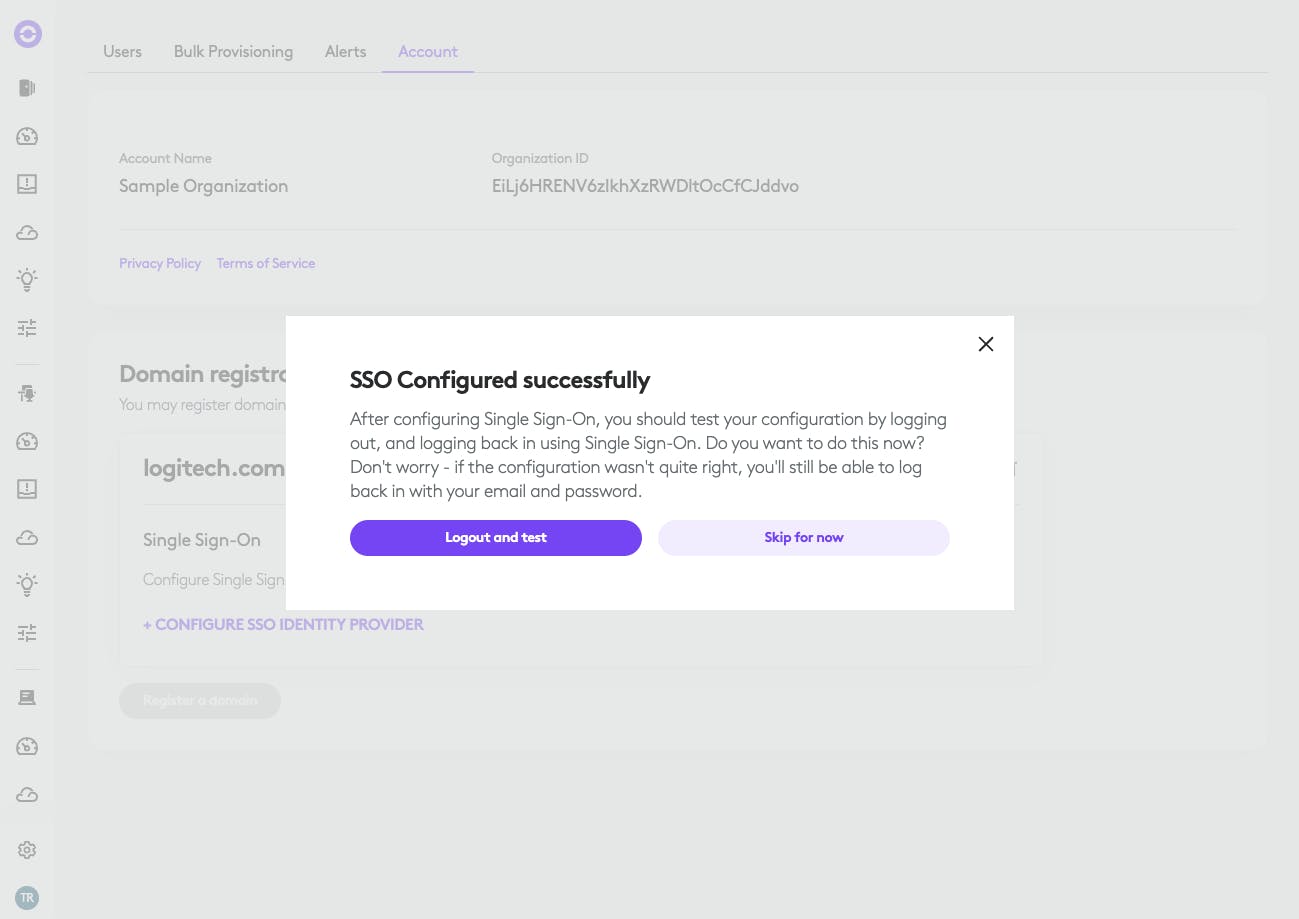Open the laptop icon in the sidebar

pos(27,698)
